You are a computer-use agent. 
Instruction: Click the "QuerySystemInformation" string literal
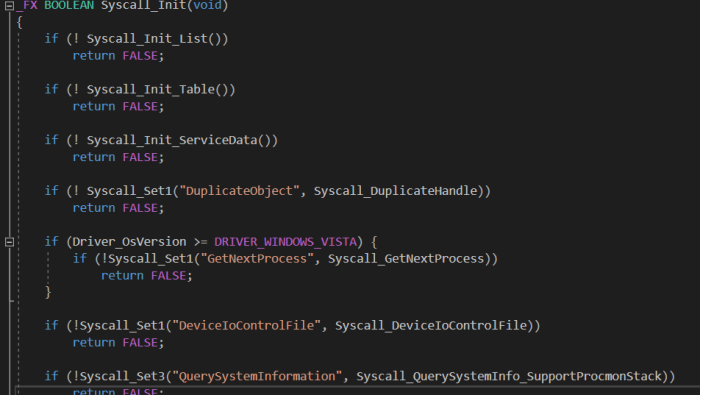(257, 376)
